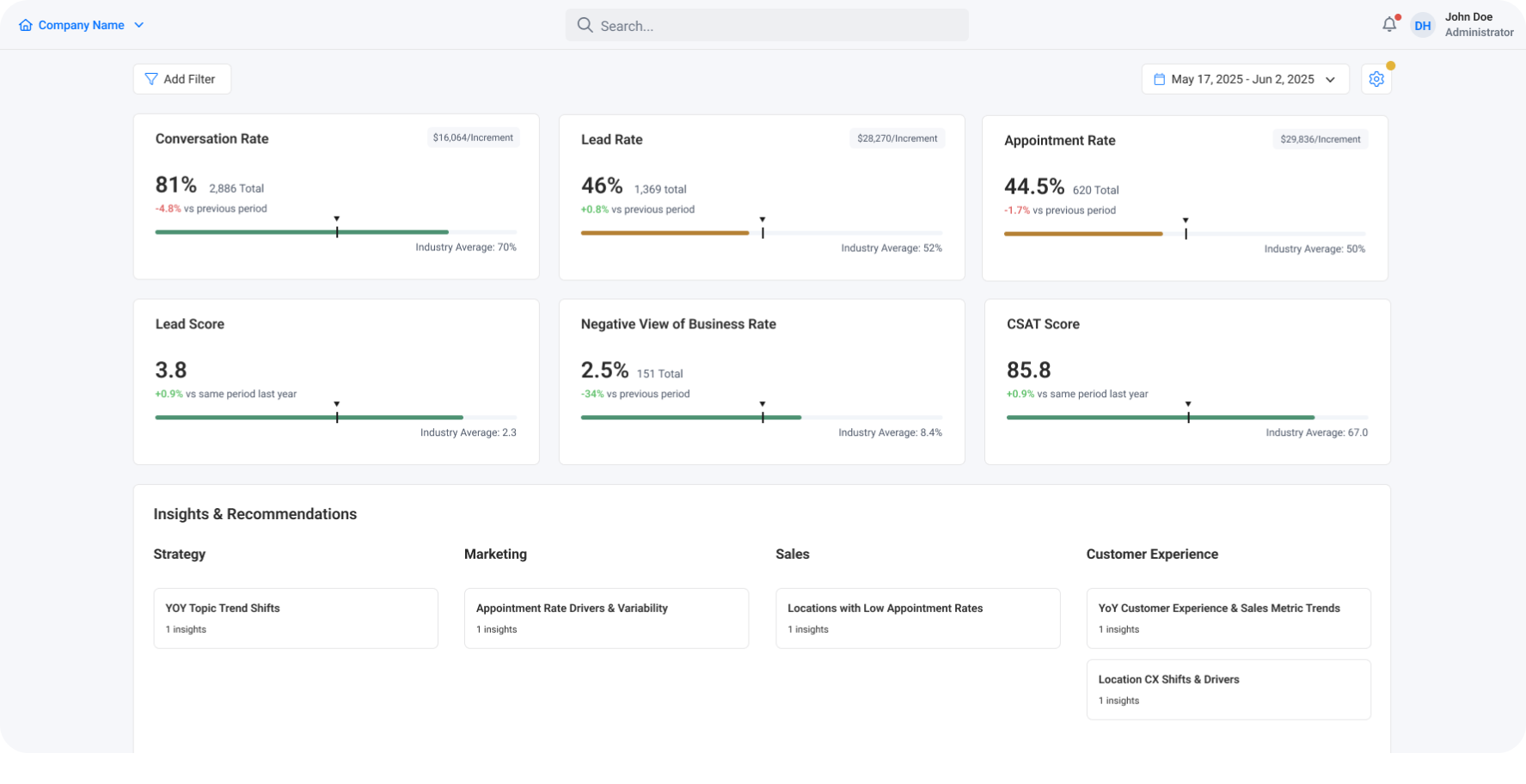Click the 81% conversation rate value

pyautogui.click(x=176, y=185)
